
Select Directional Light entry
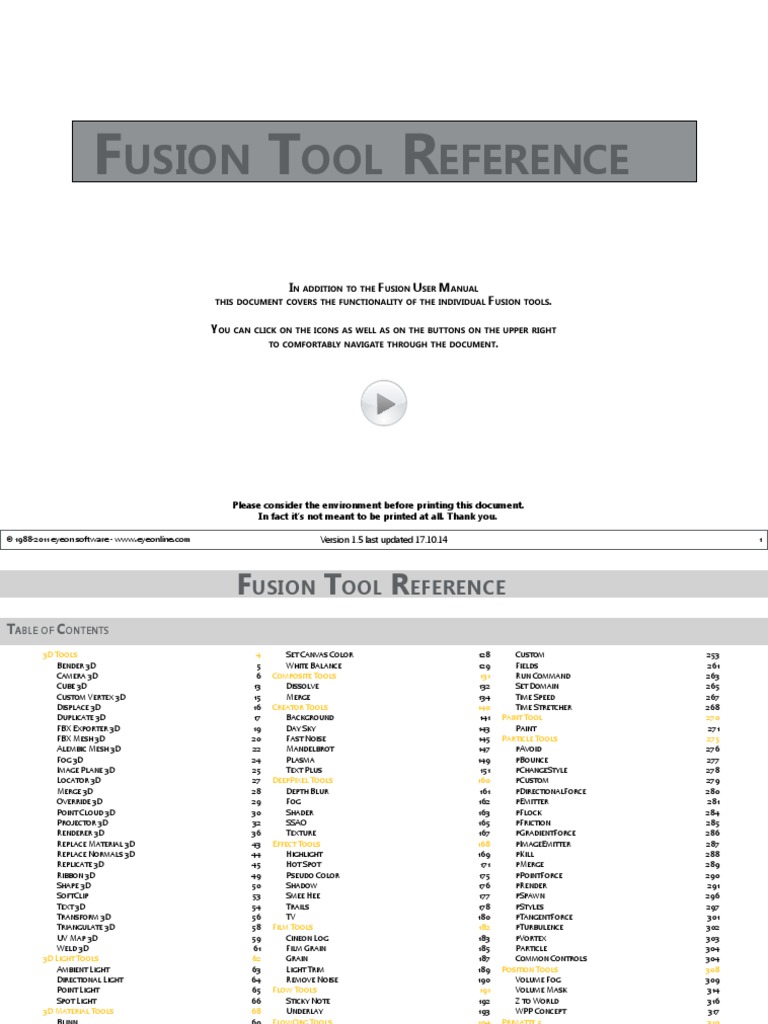coord(90,980)
